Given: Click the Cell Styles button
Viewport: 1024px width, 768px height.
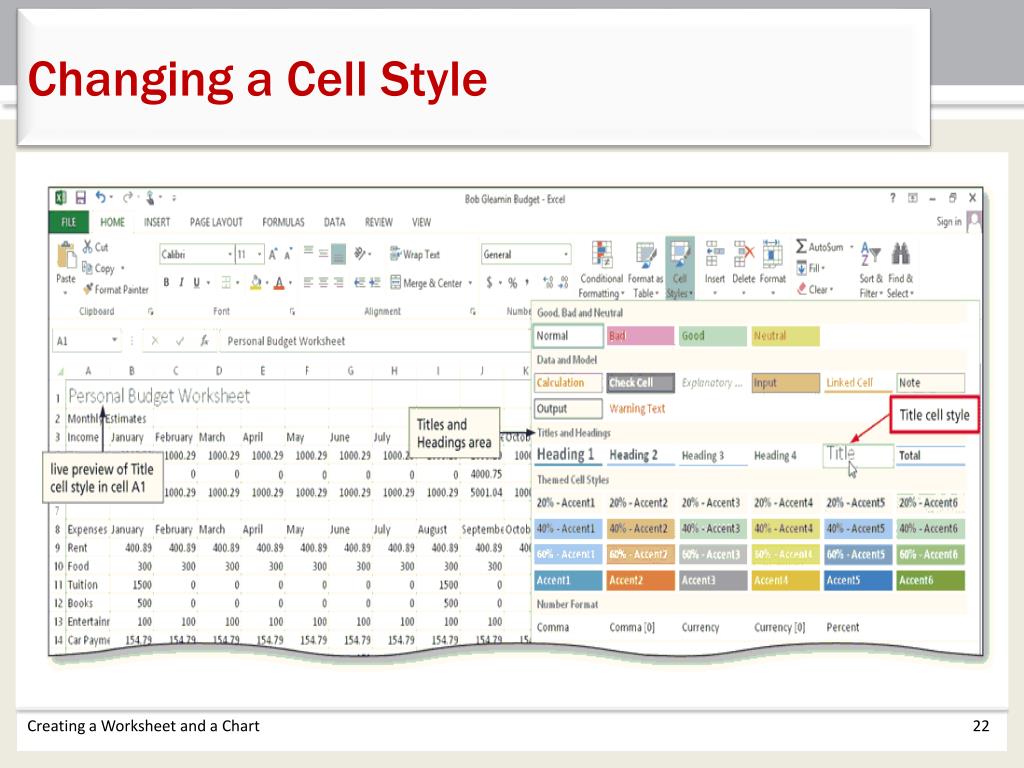Looking at the screenshot, I should 680,269.
